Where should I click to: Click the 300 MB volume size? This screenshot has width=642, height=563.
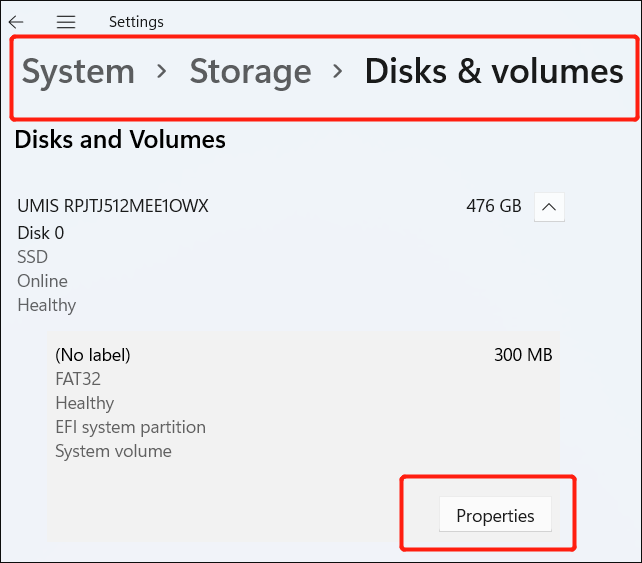pyautogui.click(x=523, y=355)
